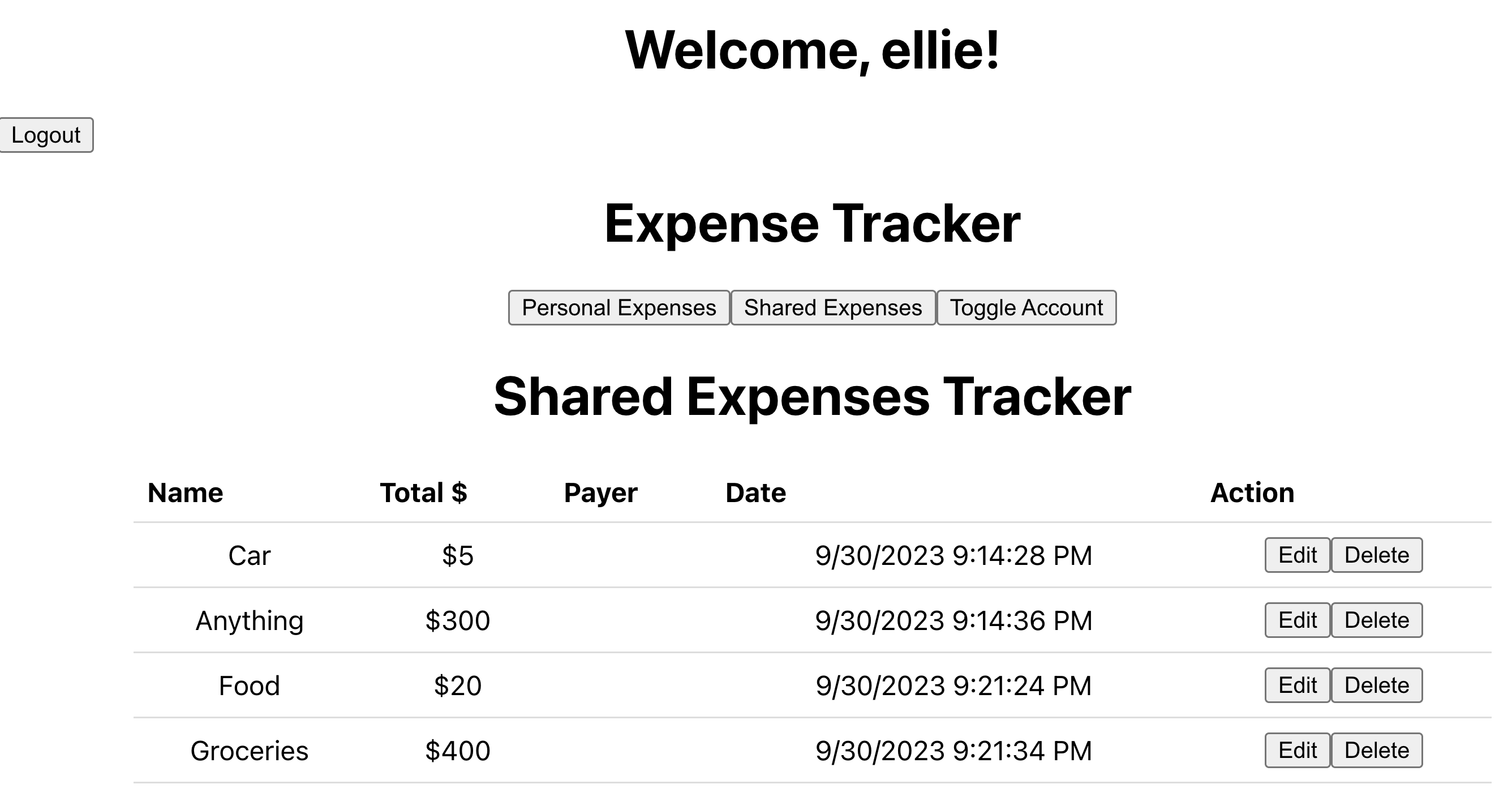1512x797 pixels.
Task: Click the Logout button
Action: point(46,136)
